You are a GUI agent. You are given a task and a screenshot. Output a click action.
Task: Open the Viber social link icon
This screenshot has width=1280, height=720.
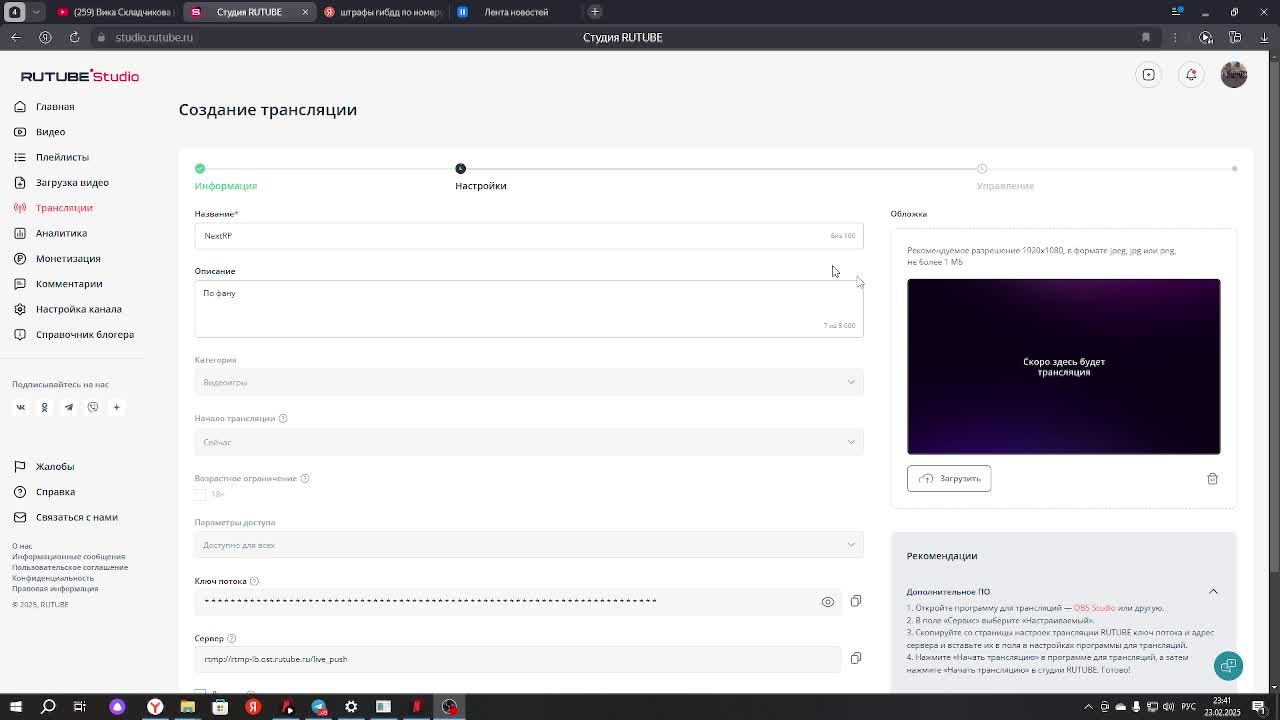pyautogui.click(x=93, y=407)
